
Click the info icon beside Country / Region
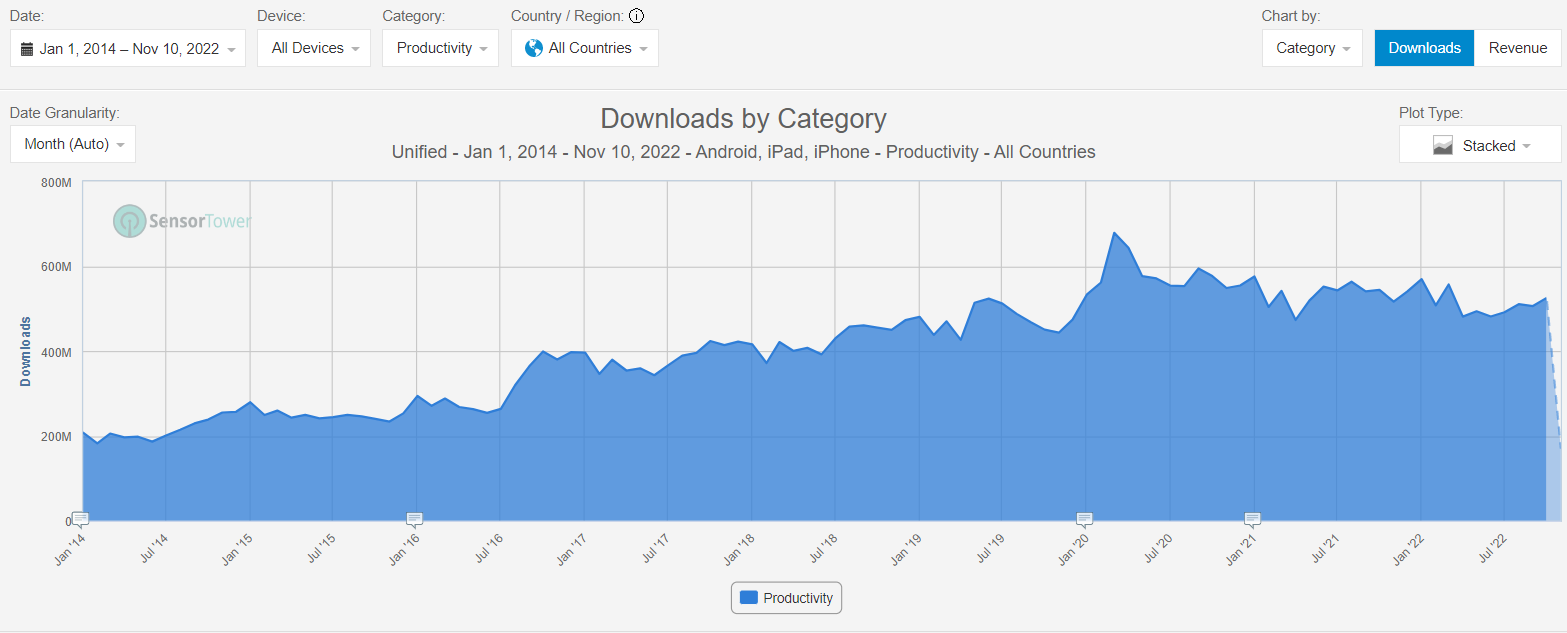coord(636,16)
